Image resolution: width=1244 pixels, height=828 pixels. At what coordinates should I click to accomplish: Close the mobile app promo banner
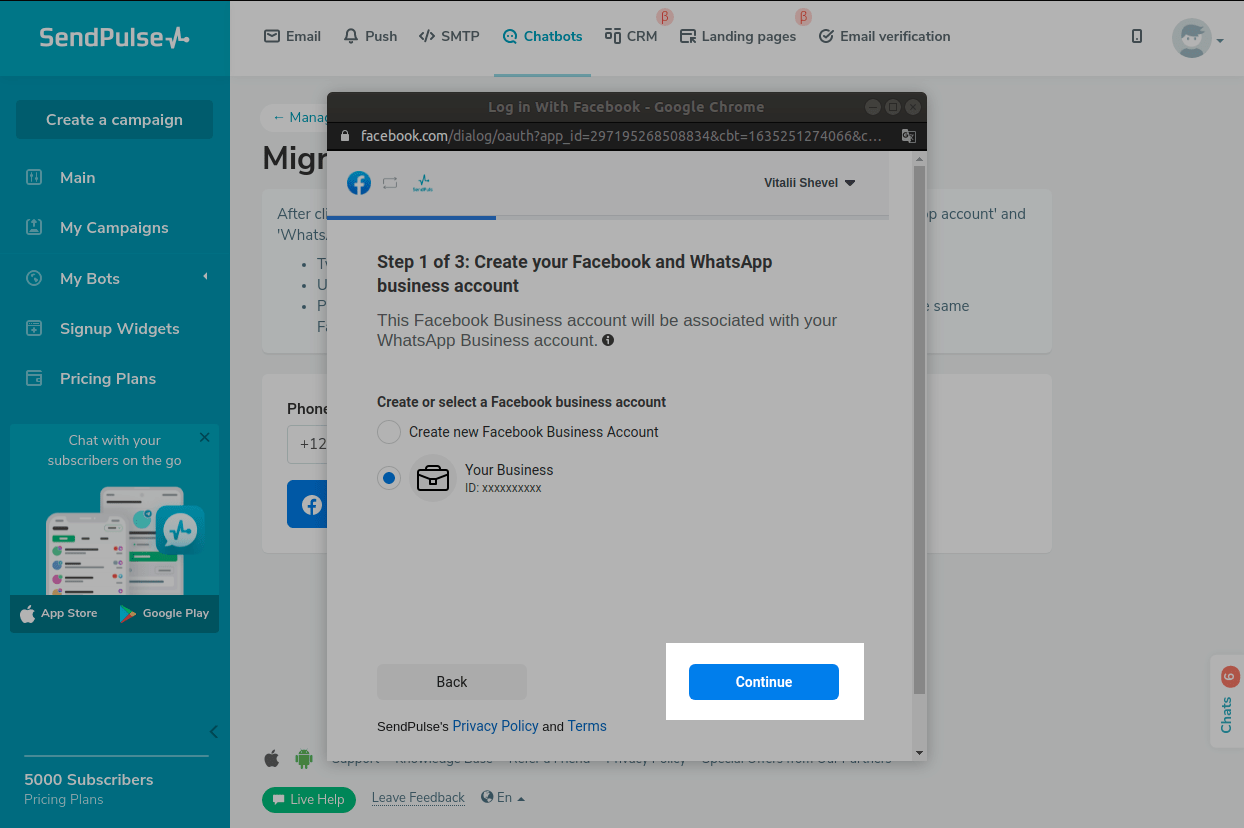[x=205, y=437]
